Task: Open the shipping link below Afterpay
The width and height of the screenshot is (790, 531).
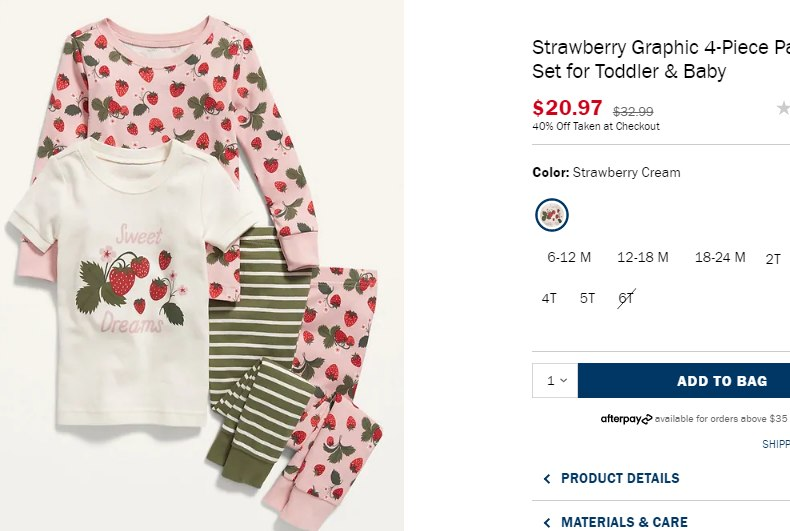Action: tap(776, 445)
